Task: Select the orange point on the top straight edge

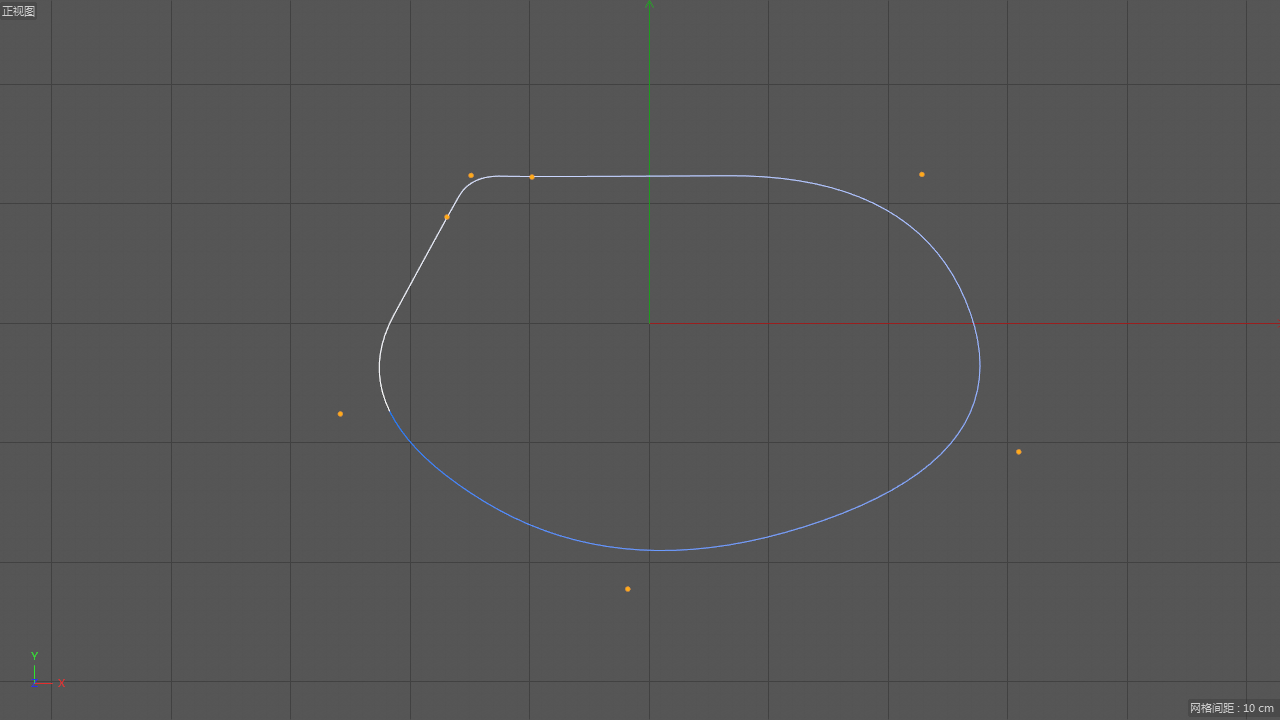Action: tap(532, 177)
